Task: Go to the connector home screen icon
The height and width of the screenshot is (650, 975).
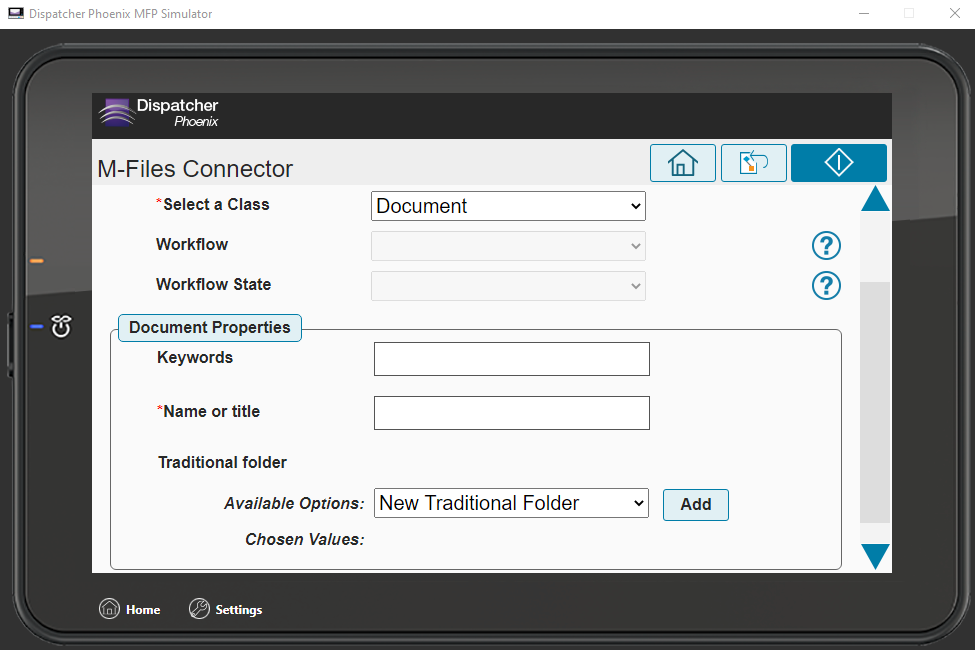Action: (x=682, y=163)
